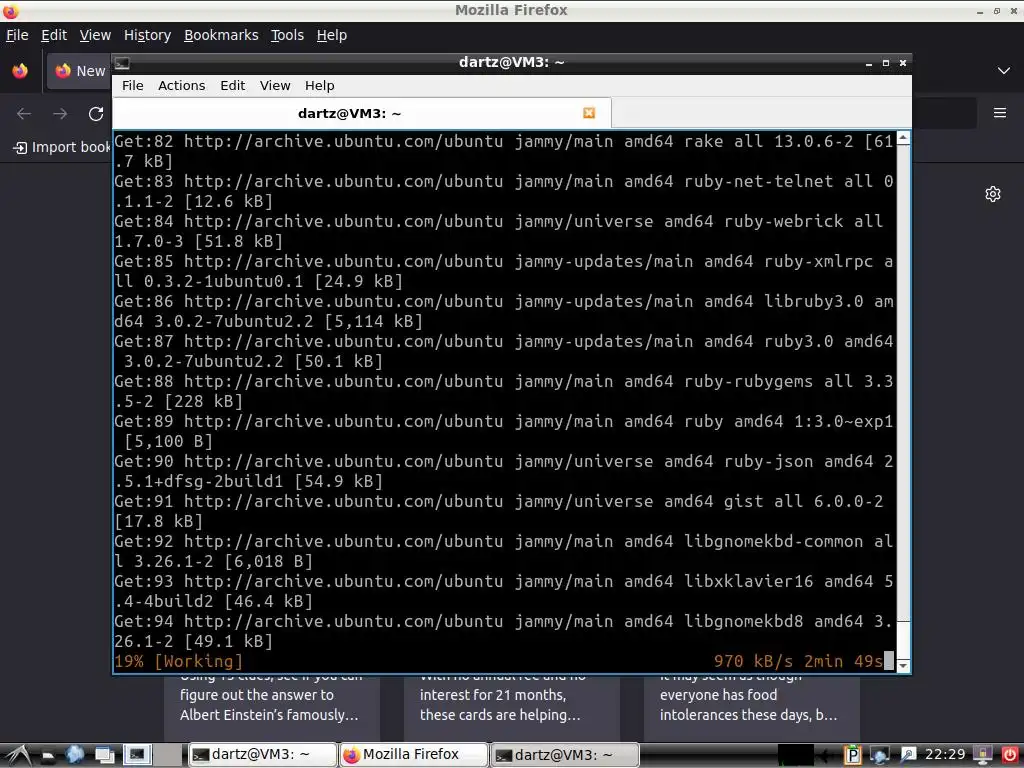
Task: Open Firefox hamburger application menu
Action: [1000, 113]
